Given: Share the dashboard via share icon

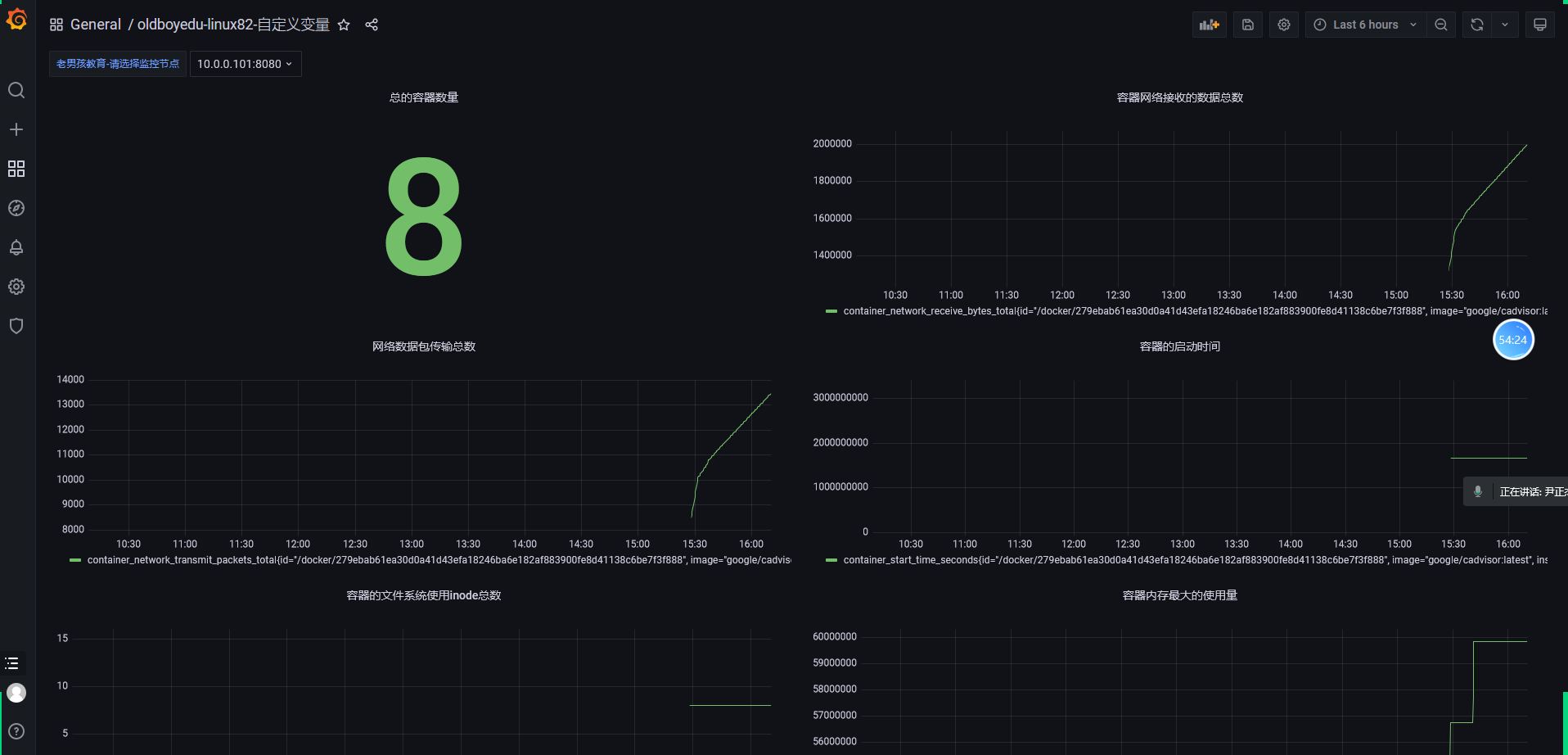Looking at the screenshot, I should [372, 25].
